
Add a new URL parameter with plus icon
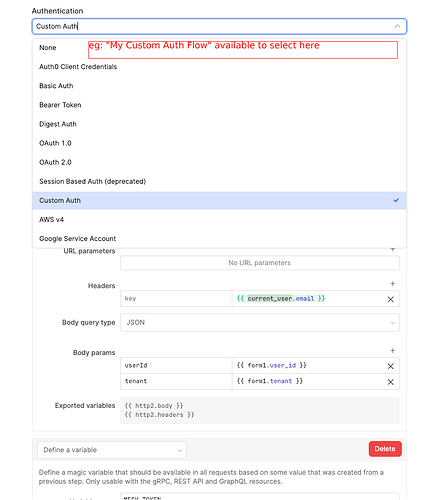pyautogui.click(x=392, y=249)
